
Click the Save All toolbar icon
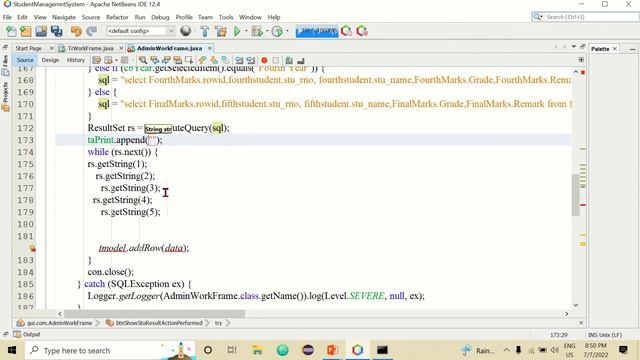point(56,31)
